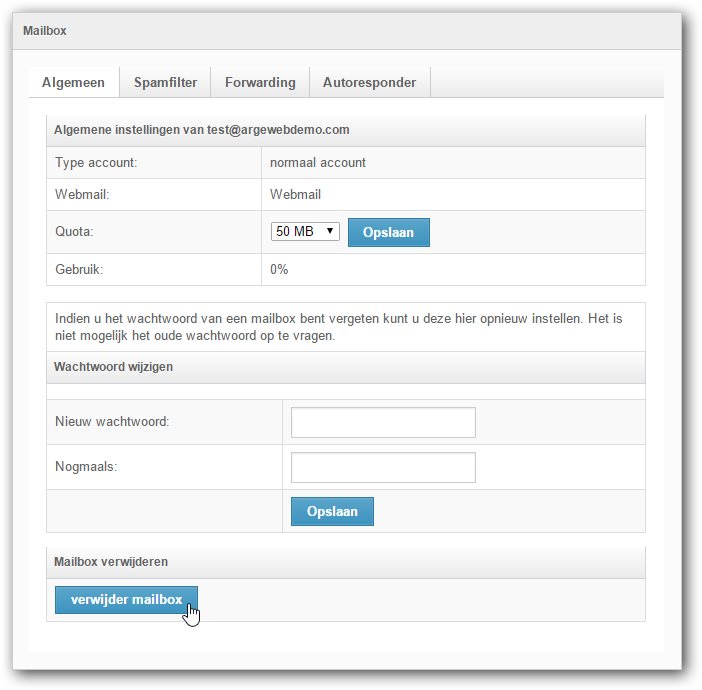This screenshot has width=702, height=690.
Task: Click the Nieuw wachtwoord: label
Action: 112,422
